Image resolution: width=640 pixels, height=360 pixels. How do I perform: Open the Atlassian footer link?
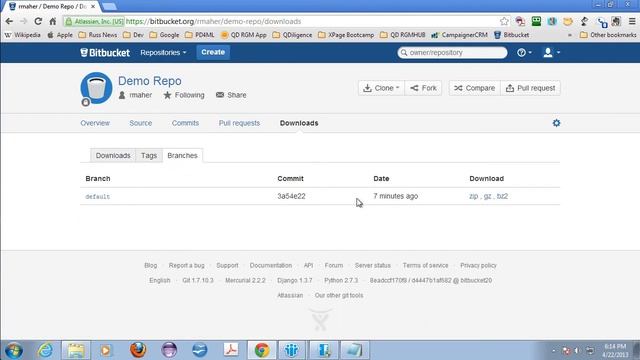pos(290,296)
